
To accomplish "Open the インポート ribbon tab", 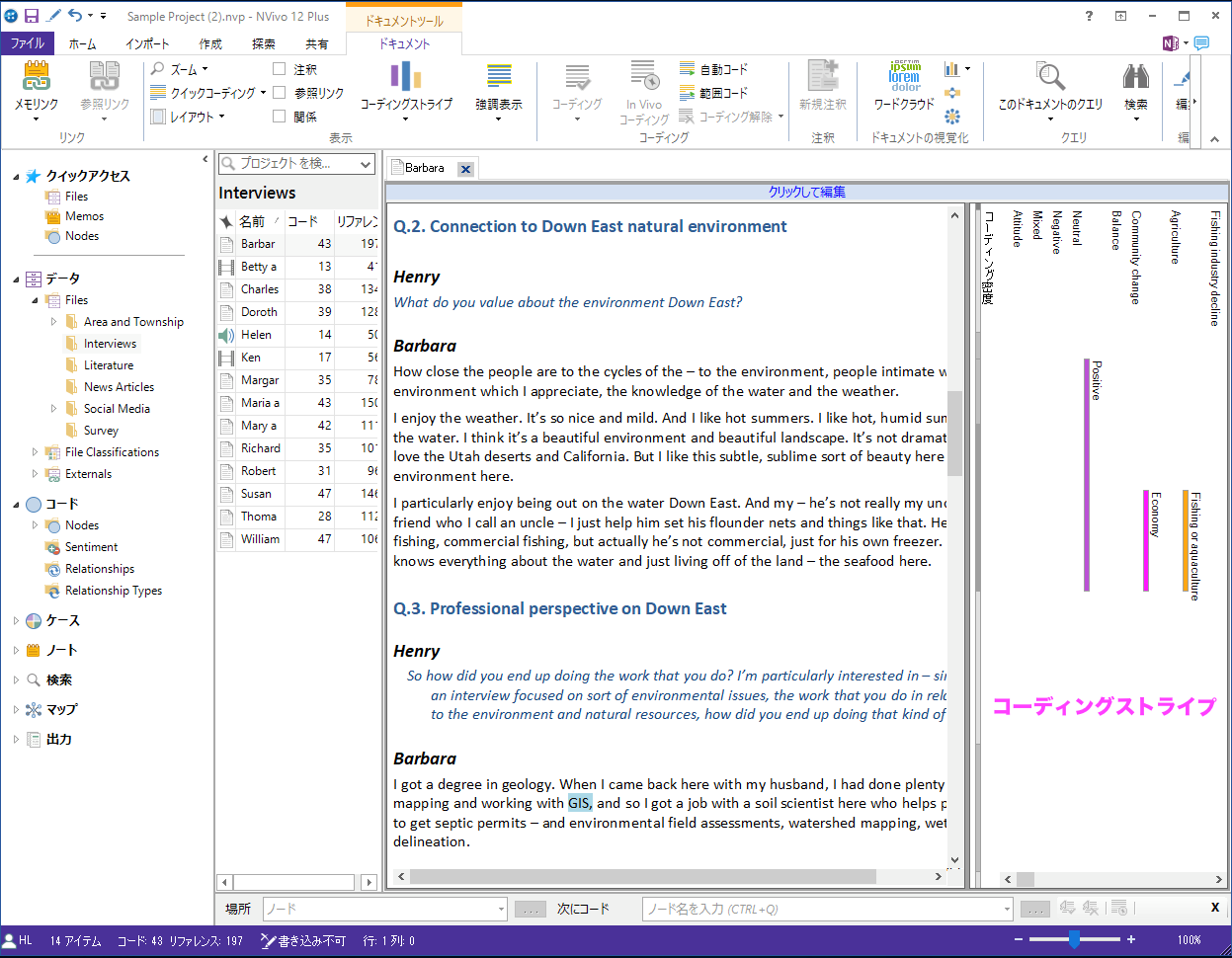I will coord(147,43).
